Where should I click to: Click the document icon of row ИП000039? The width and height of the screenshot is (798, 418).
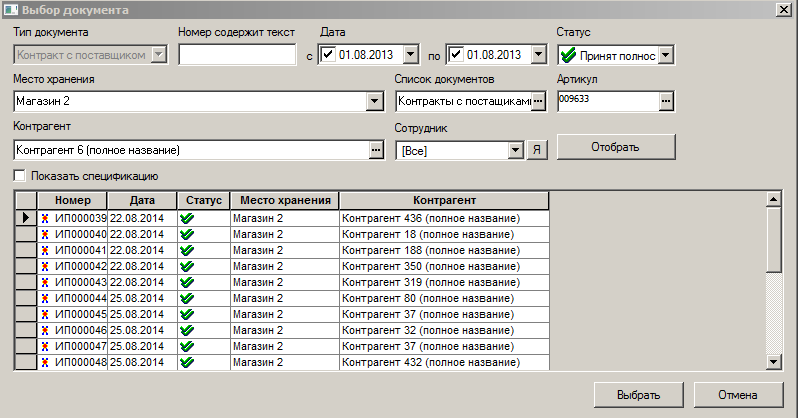45,218
